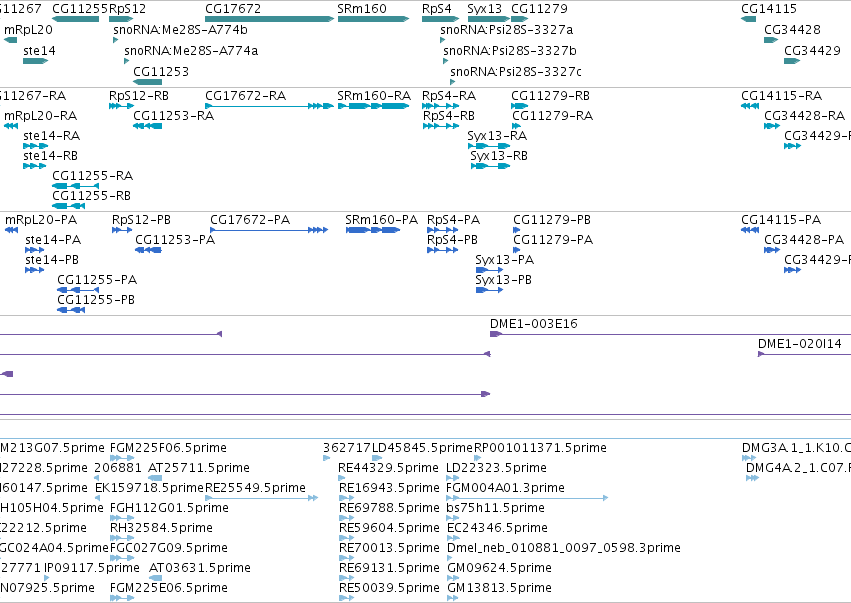Click the CG34428-PA protein label
The width and height of the screenshot is (851, 603).
point(804,240)
